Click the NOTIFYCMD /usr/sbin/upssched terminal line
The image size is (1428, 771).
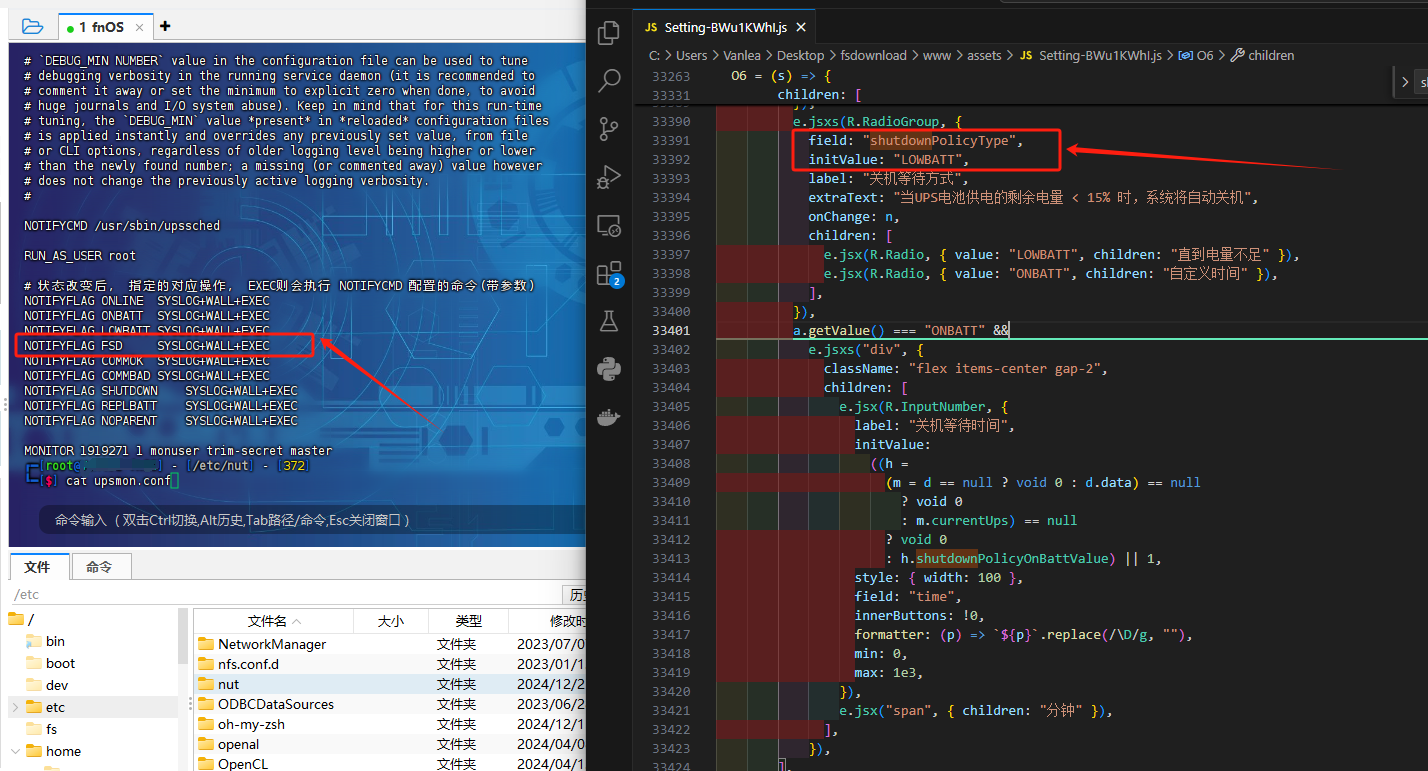coord(122,226)
